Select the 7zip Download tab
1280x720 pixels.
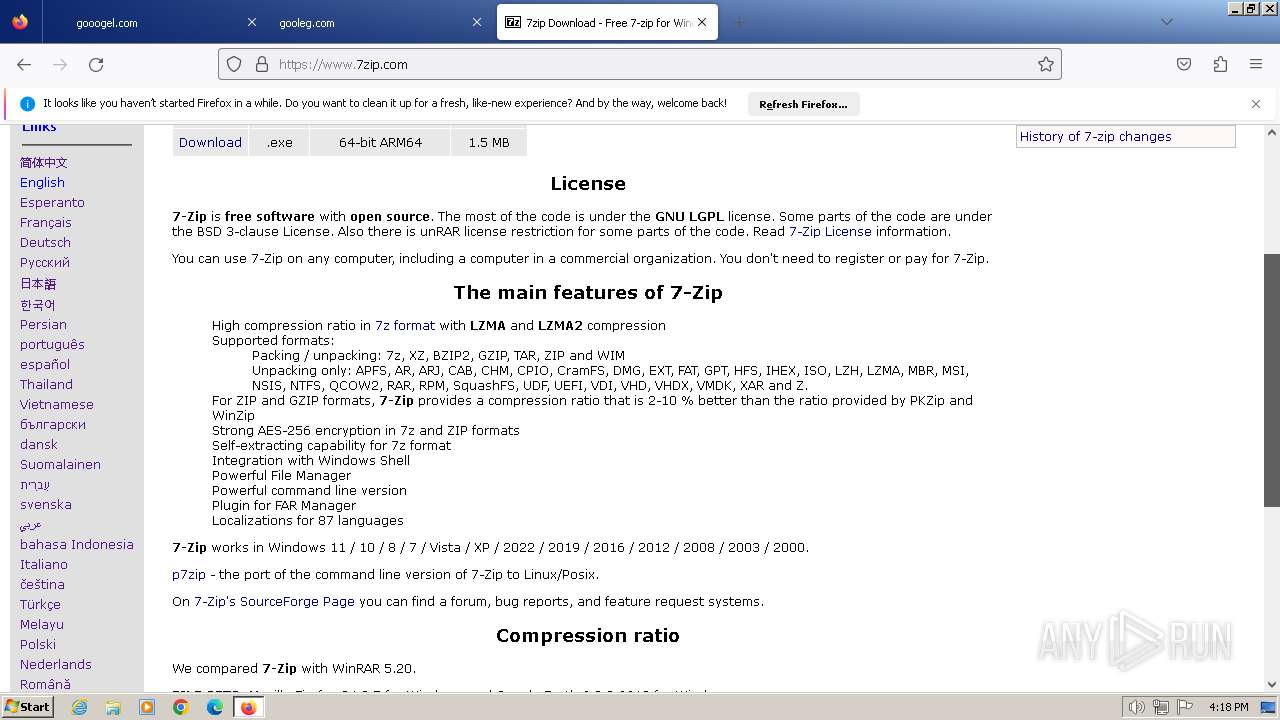[x=607, y=22]
